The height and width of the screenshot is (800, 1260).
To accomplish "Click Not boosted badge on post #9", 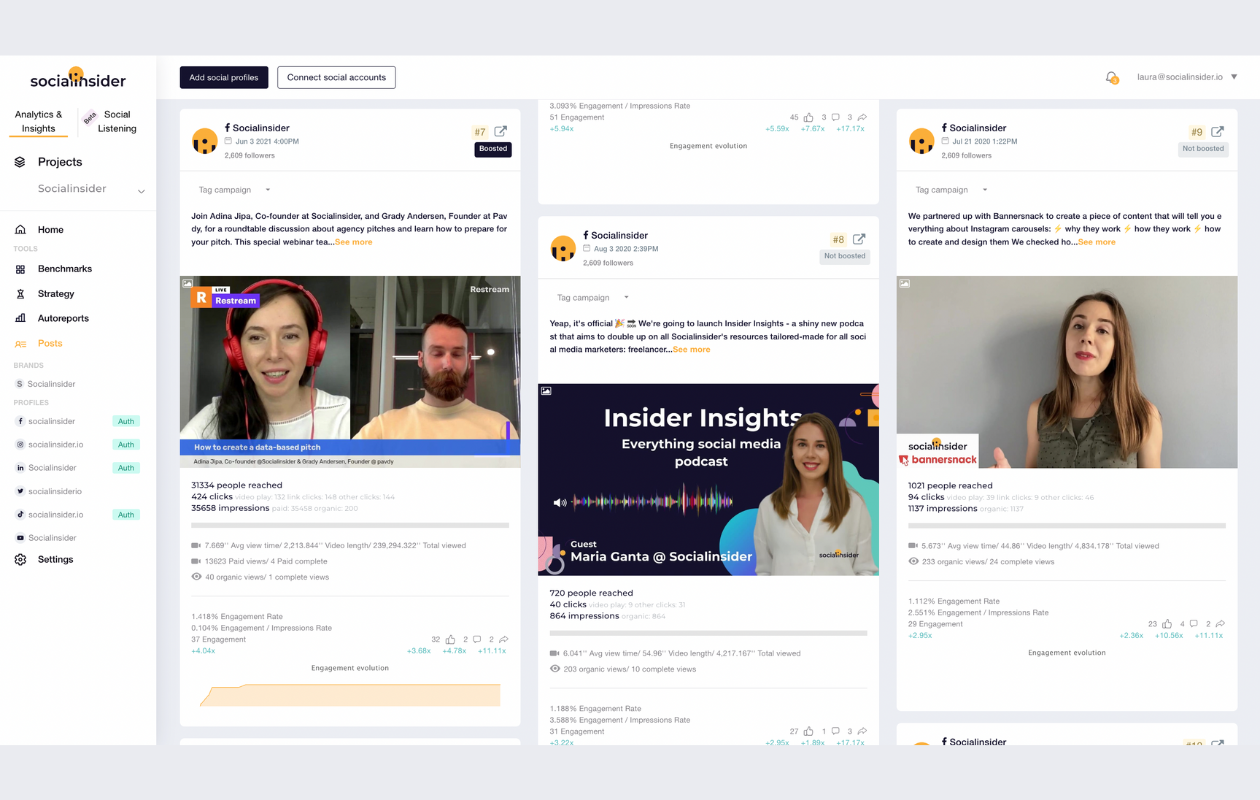I will click(1203, 149).
